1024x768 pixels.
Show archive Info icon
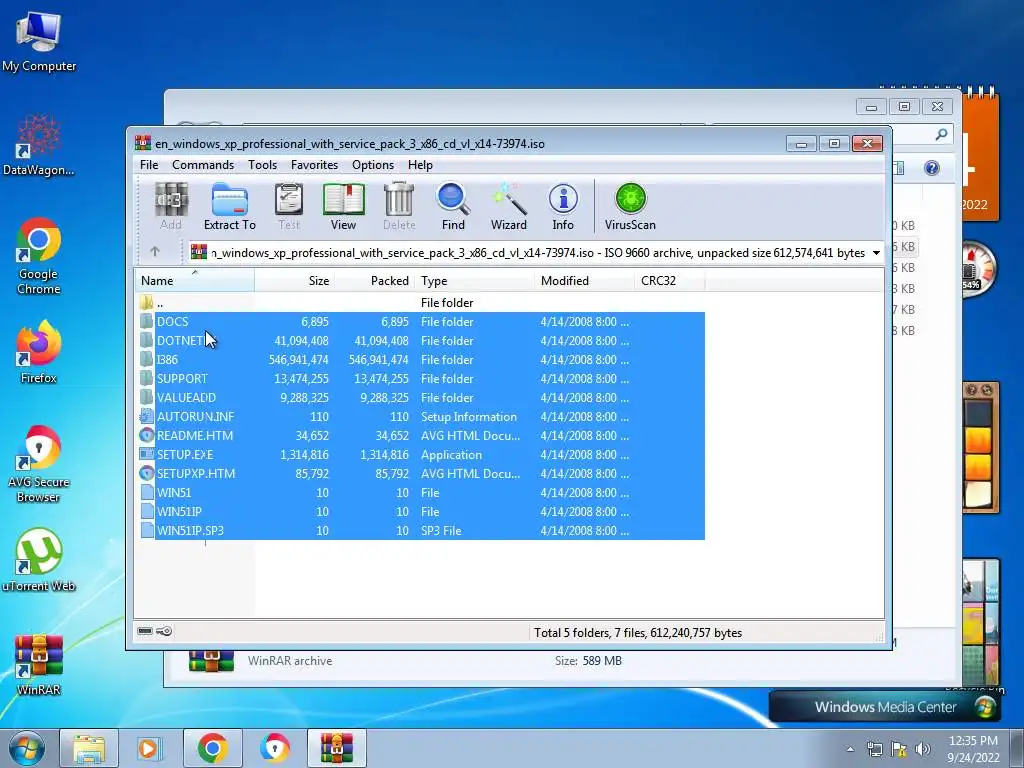click(563, 206)
